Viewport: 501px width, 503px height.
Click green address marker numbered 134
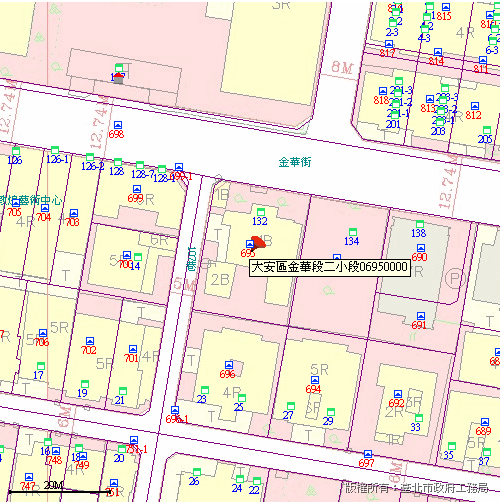point(353,232)
